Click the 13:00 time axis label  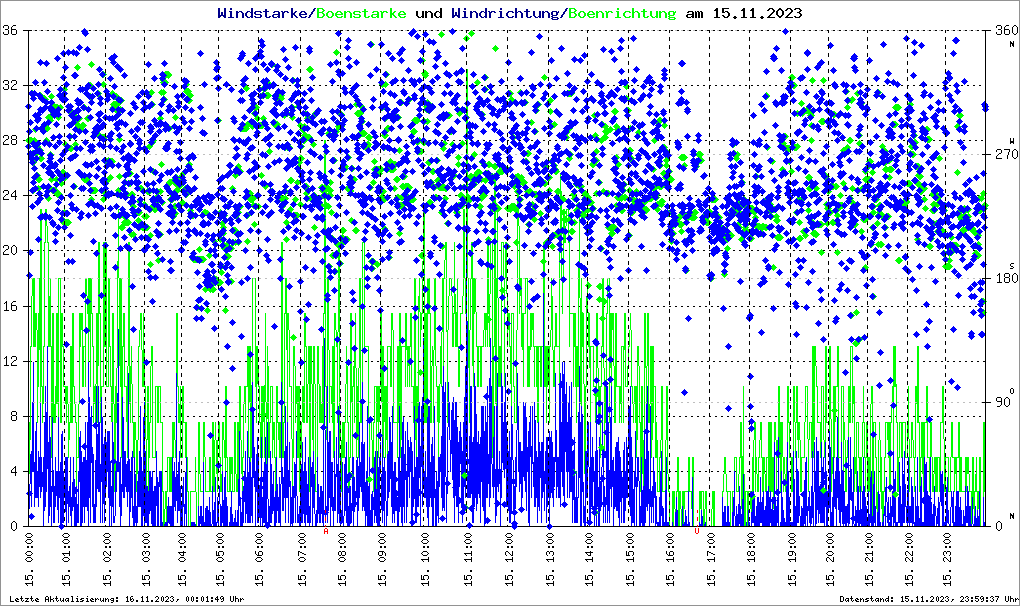point(550,559)
